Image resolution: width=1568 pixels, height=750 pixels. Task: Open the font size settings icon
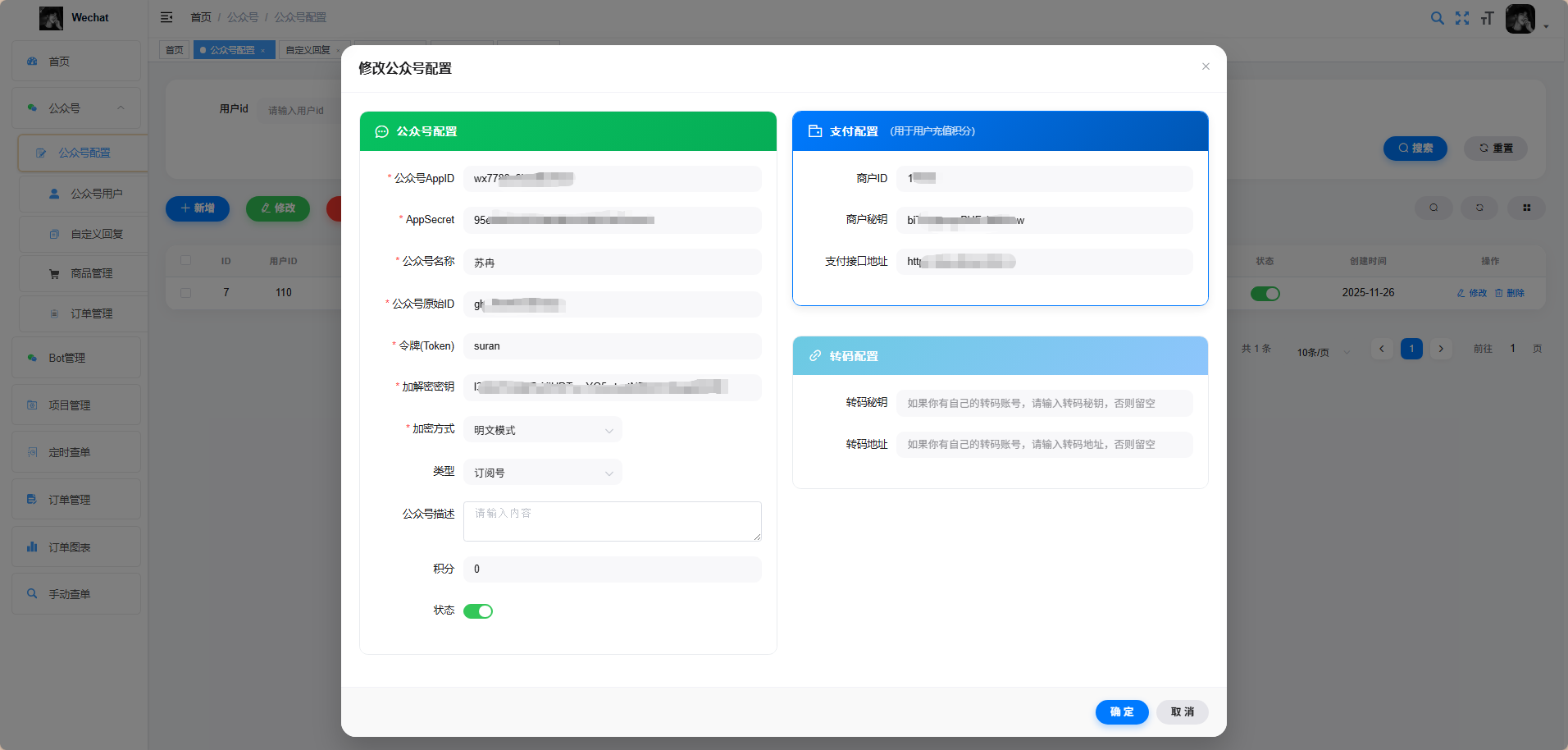(x=1487, y=18)
